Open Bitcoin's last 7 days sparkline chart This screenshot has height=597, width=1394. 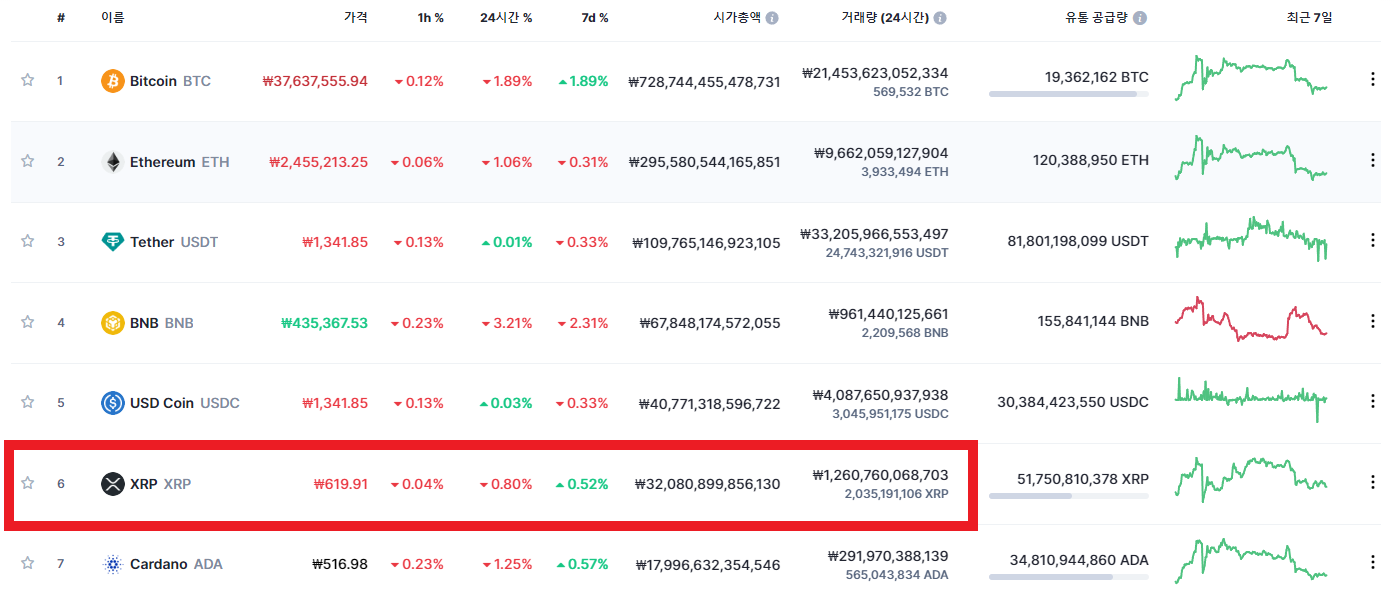tap(1251, 77)
